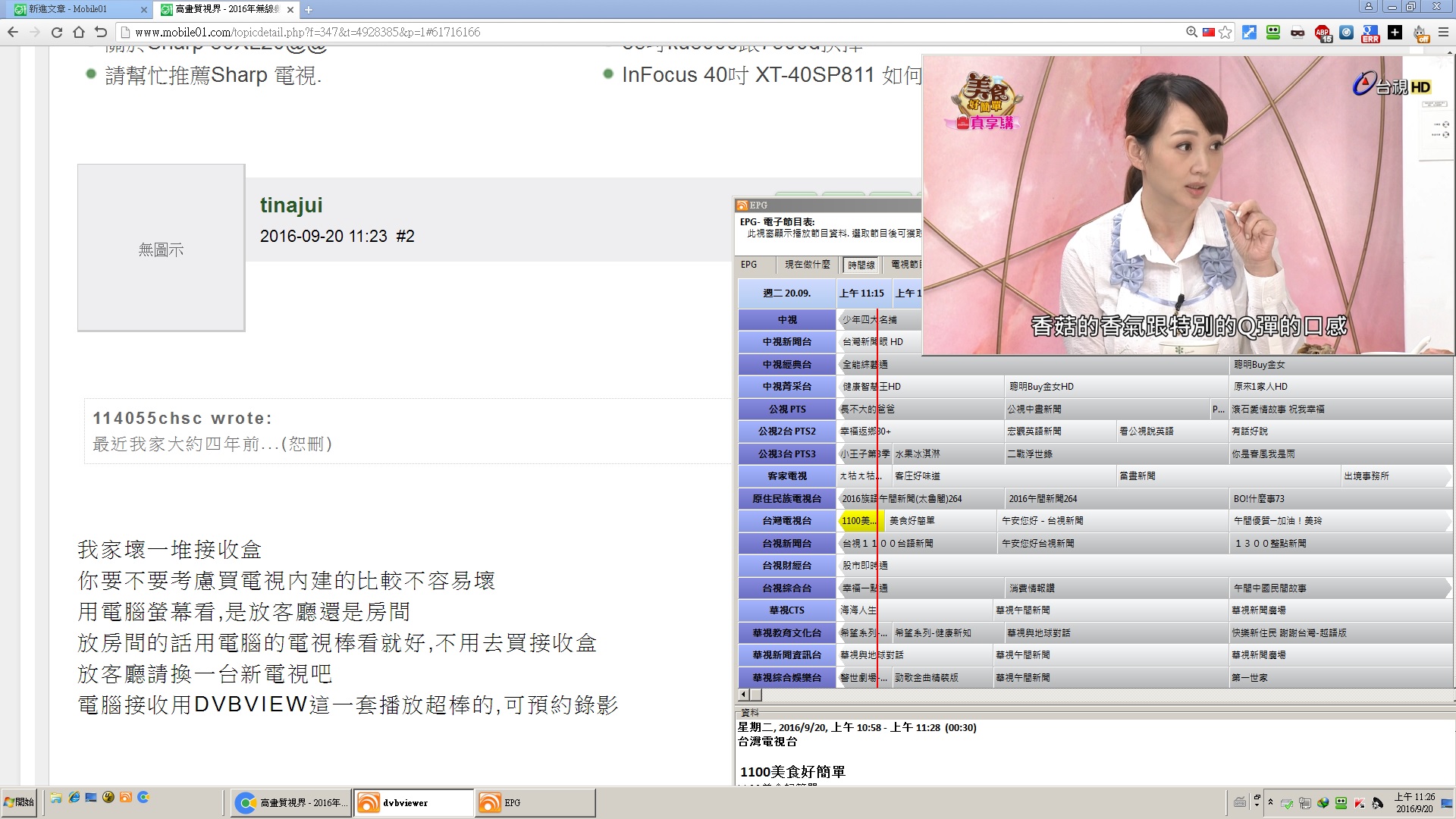Open the browser home page icon

[79, 32]
